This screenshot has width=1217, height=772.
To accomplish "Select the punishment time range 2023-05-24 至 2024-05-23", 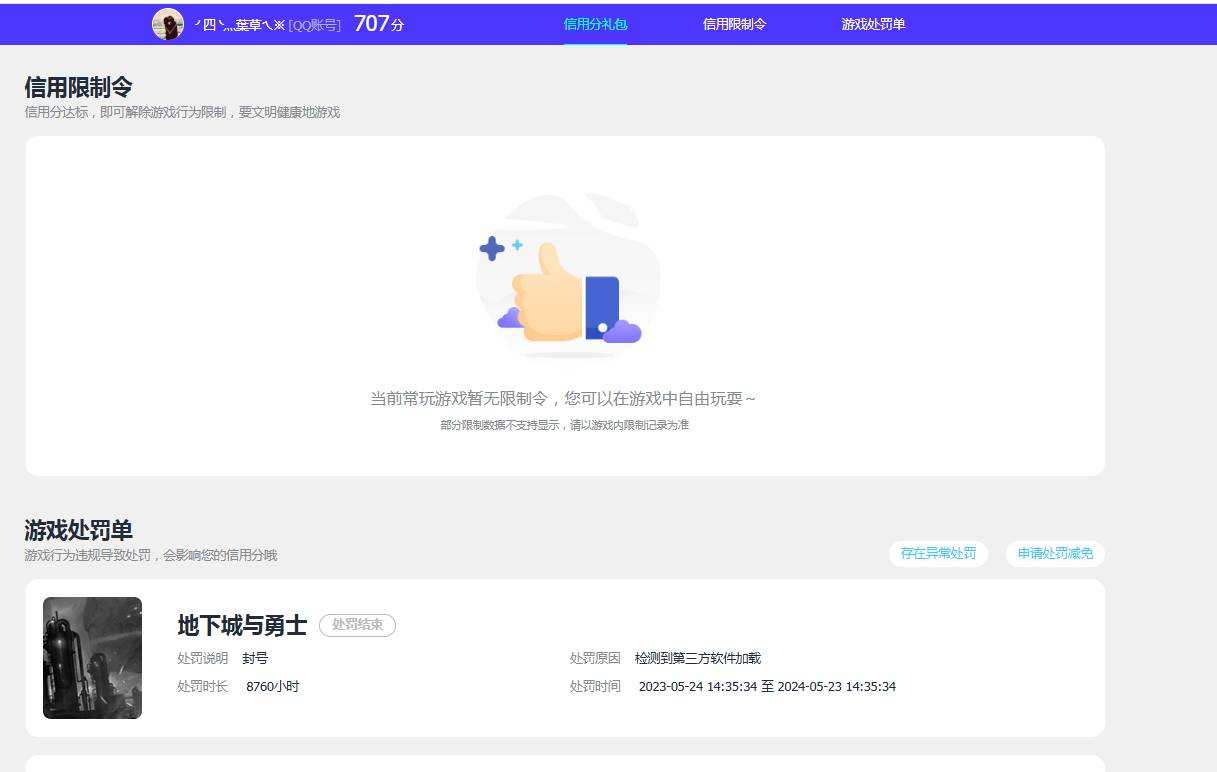I will (767, 686).
